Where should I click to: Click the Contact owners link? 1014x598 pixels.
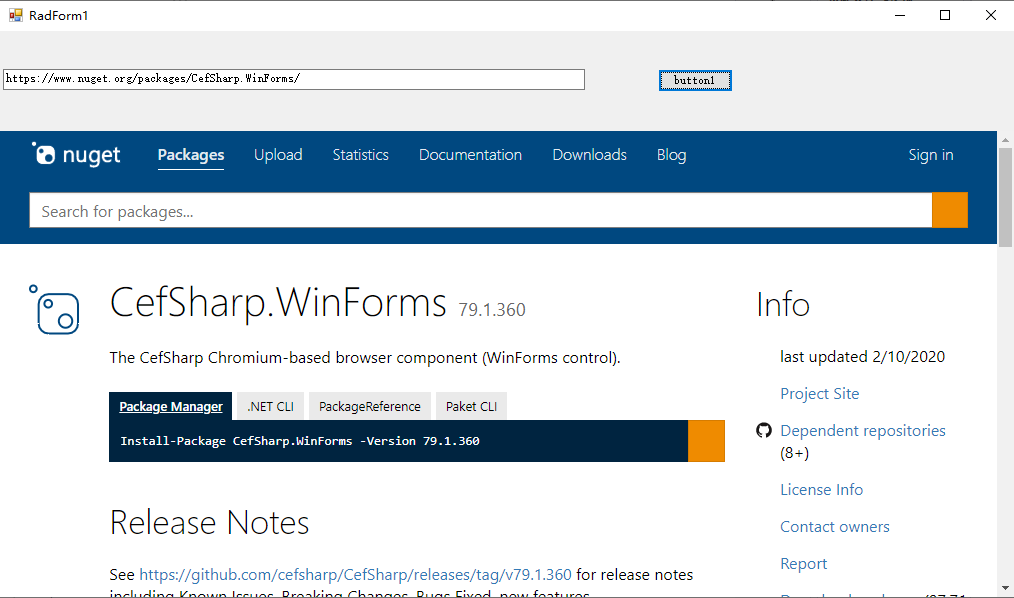click(x=835, y=526)
